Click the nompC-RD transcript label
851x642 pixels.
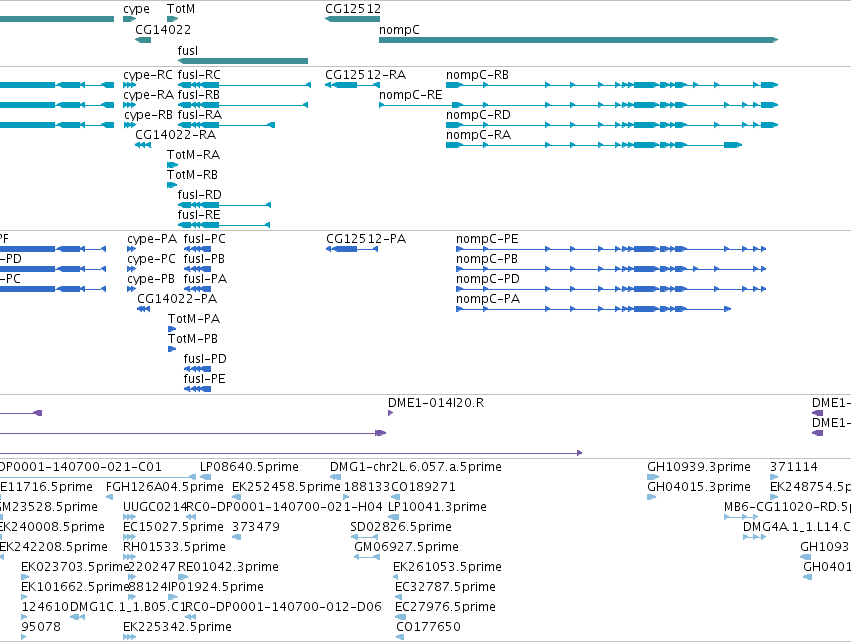(x=478, y=115)
